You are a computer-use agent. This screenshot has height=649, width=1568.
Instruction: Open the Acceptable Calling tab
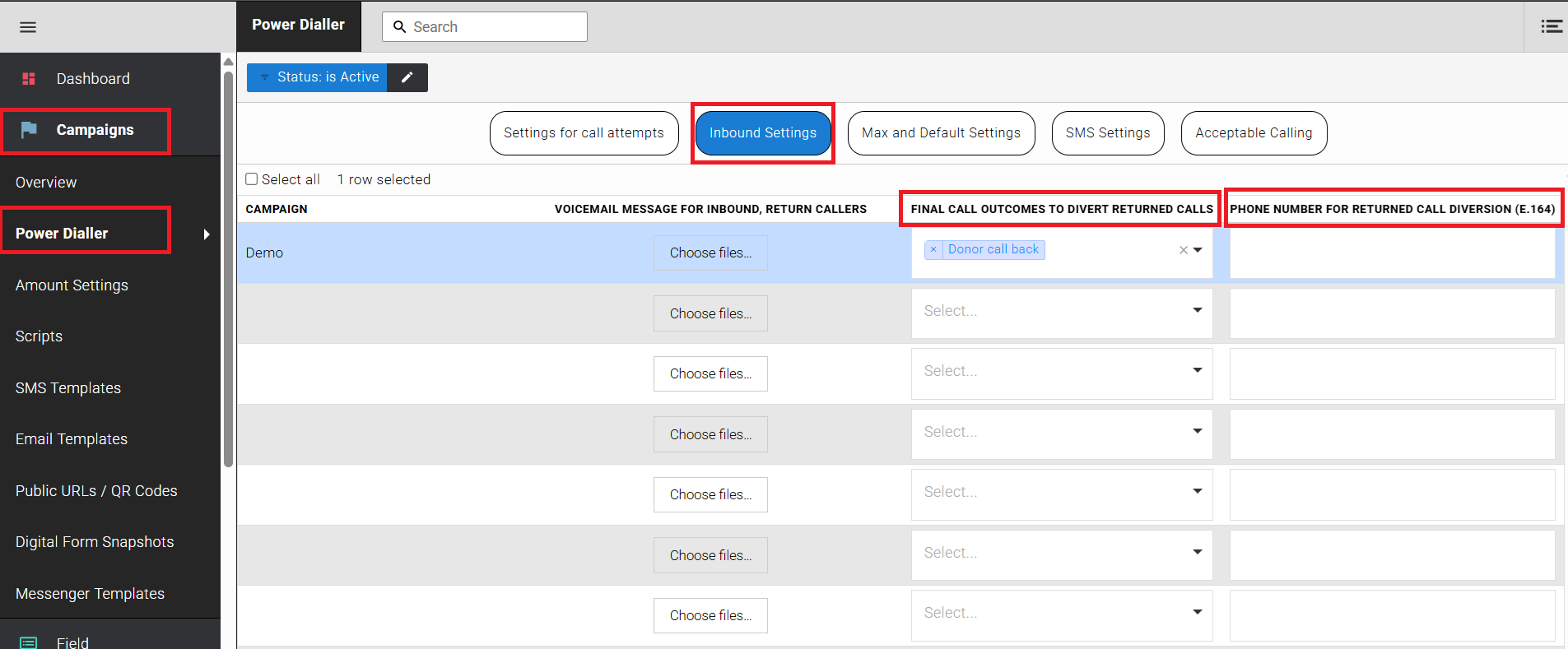(1254, 133)
